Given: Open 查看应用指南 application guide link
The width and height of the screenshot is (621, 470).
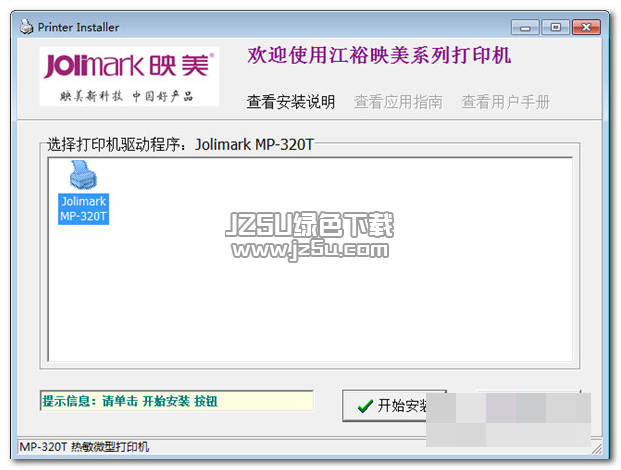Looking at the screenshot, I should tap(398, 102).
